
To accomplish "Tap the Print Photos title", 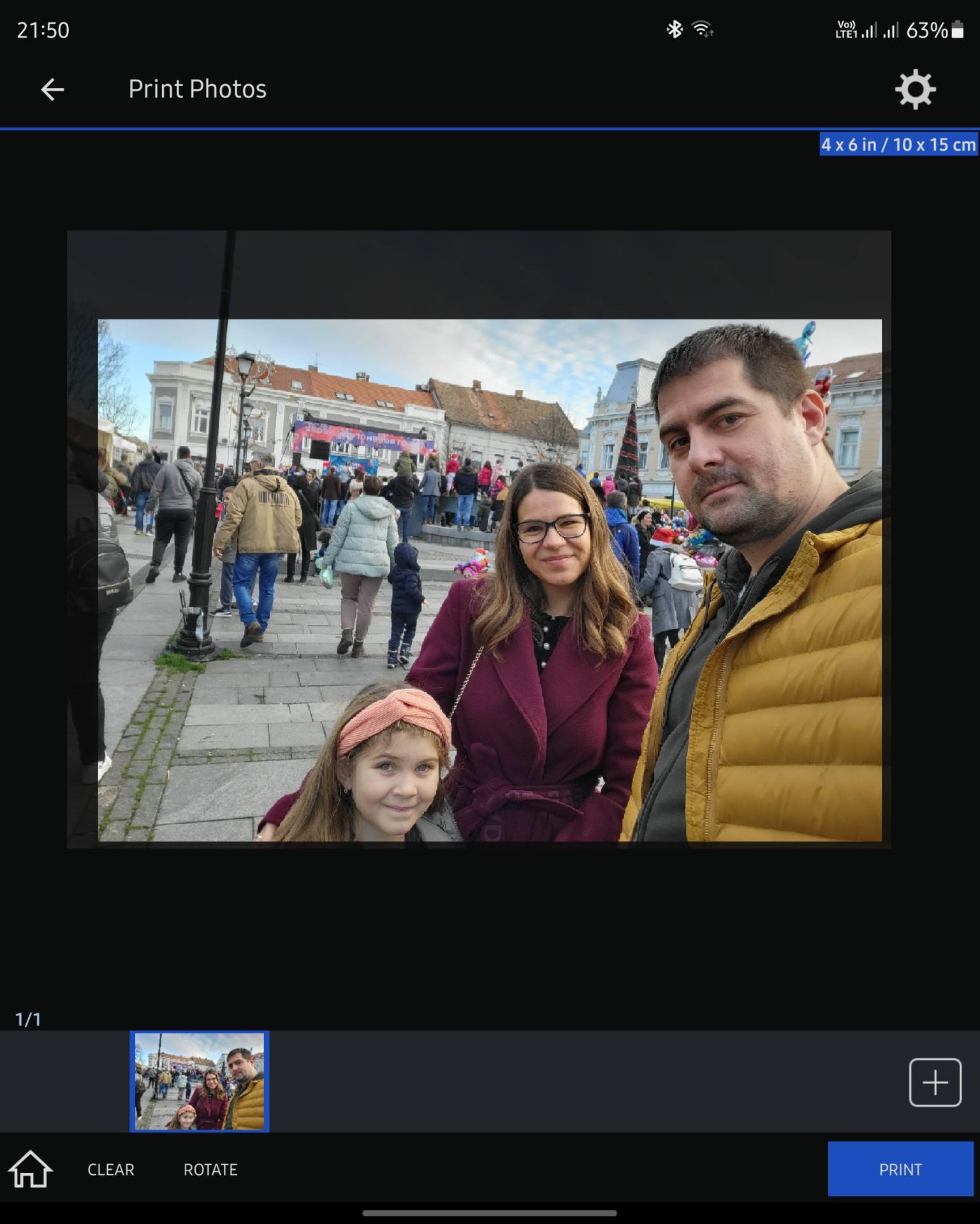I will tap(198, 89).
